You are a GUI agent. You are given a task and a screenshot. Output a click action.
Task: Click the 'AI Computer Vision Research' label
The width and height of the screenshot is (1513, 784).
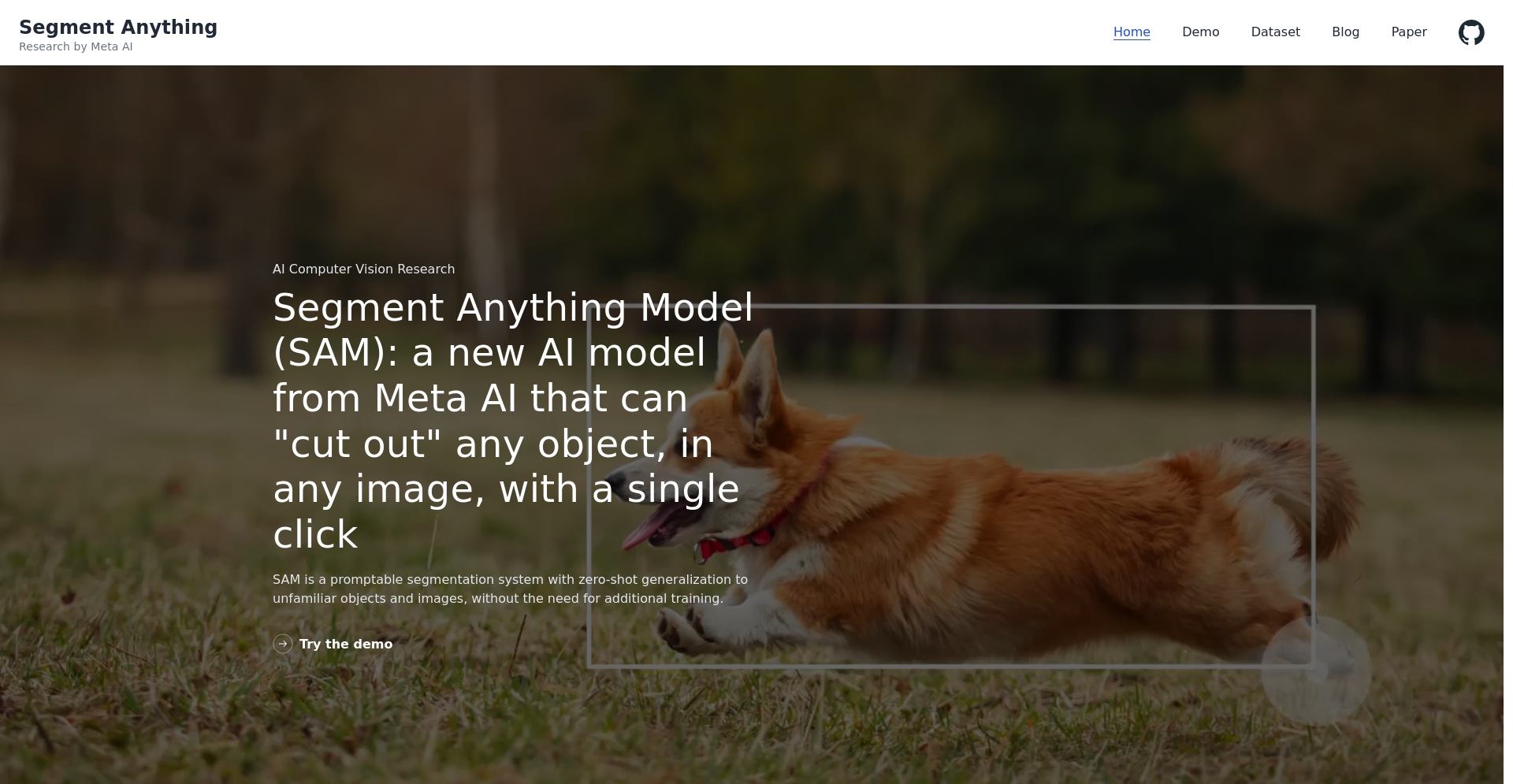coord(363,269)
